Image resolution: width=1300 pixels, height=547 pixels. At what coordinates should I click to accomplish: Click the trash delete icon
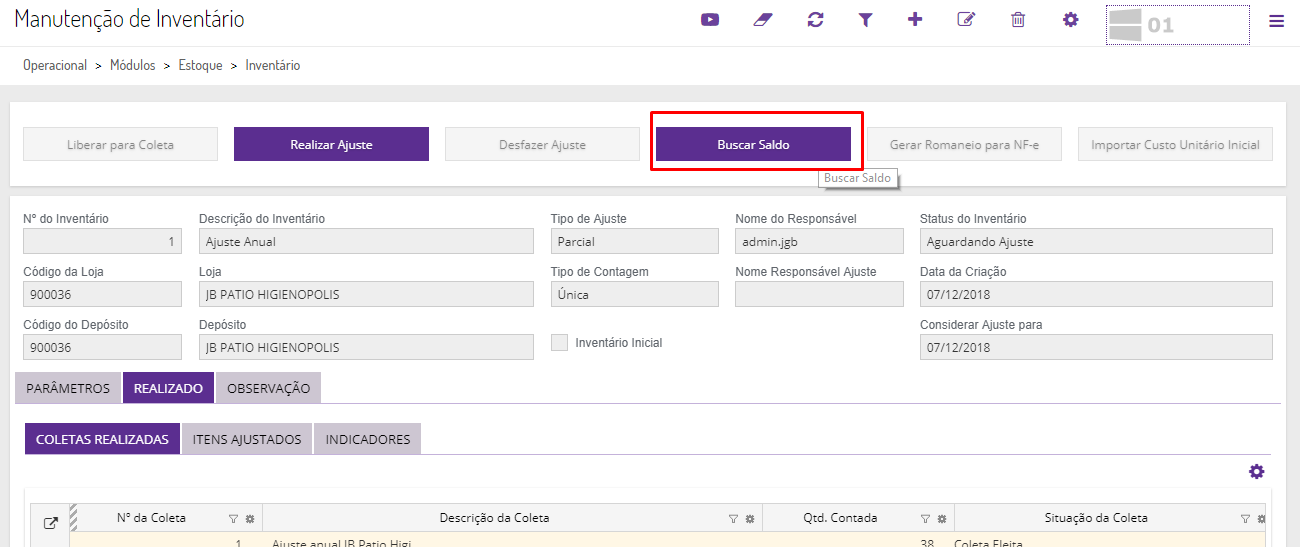(x=1018, y=19)
